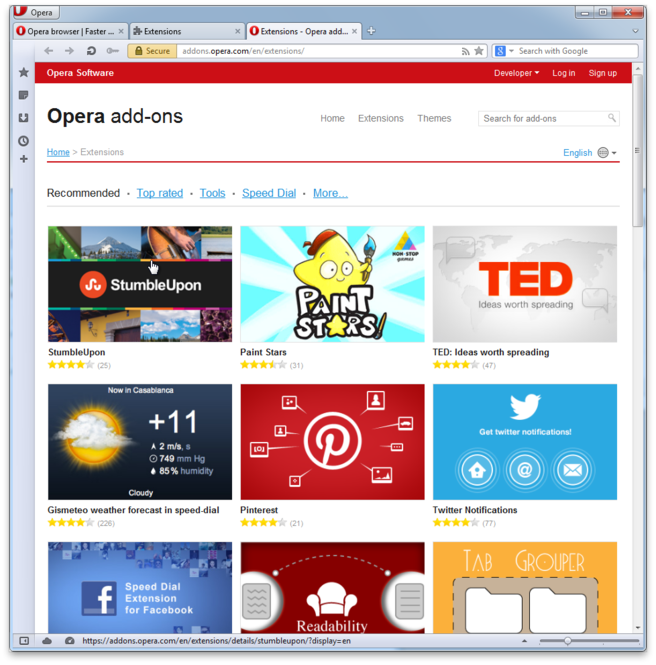Select the Recommended category
This screenshot has height=665, width=656.
tap(84, 193)
